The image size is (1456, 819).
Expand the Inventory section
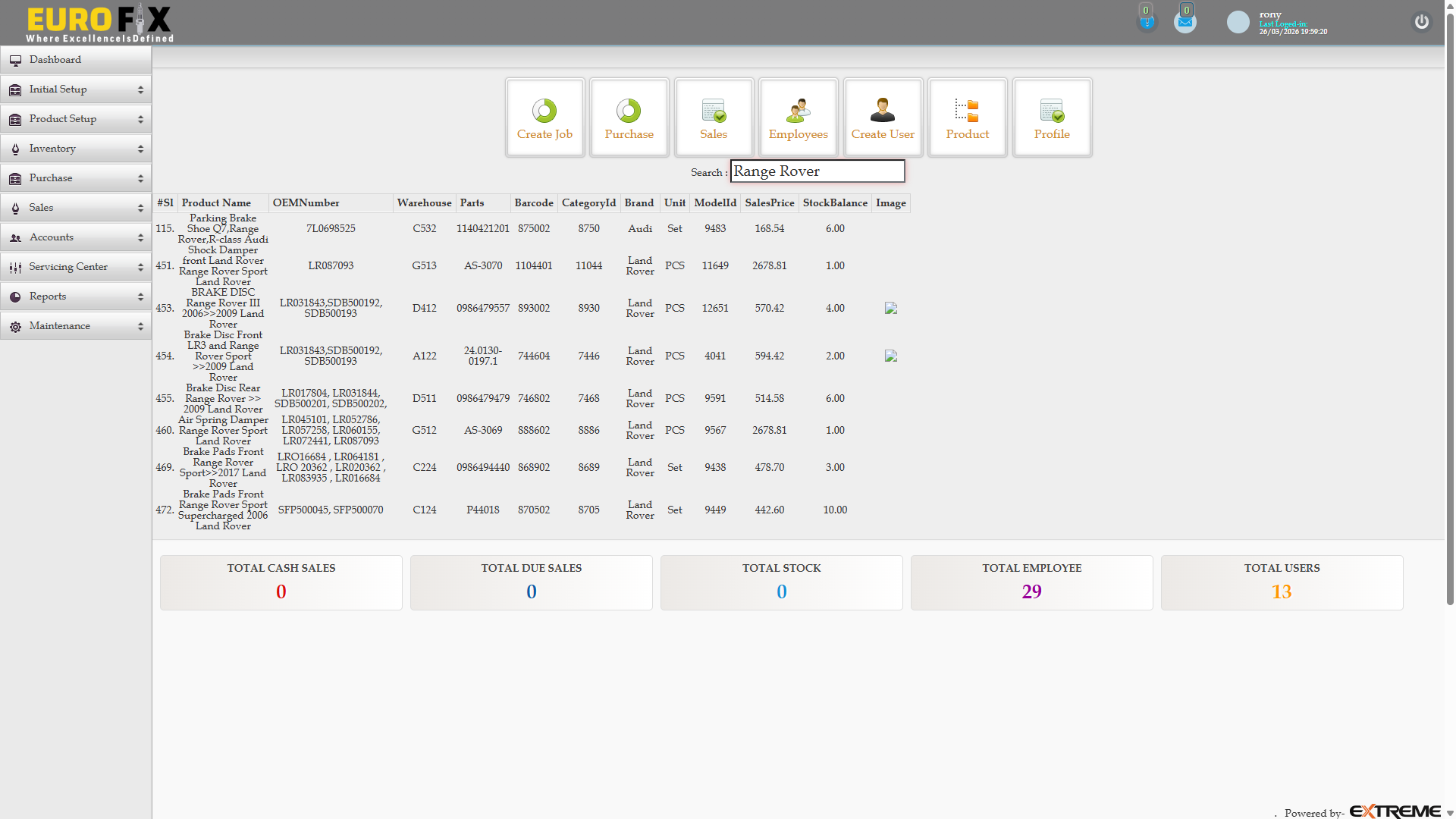pos(76,148)
